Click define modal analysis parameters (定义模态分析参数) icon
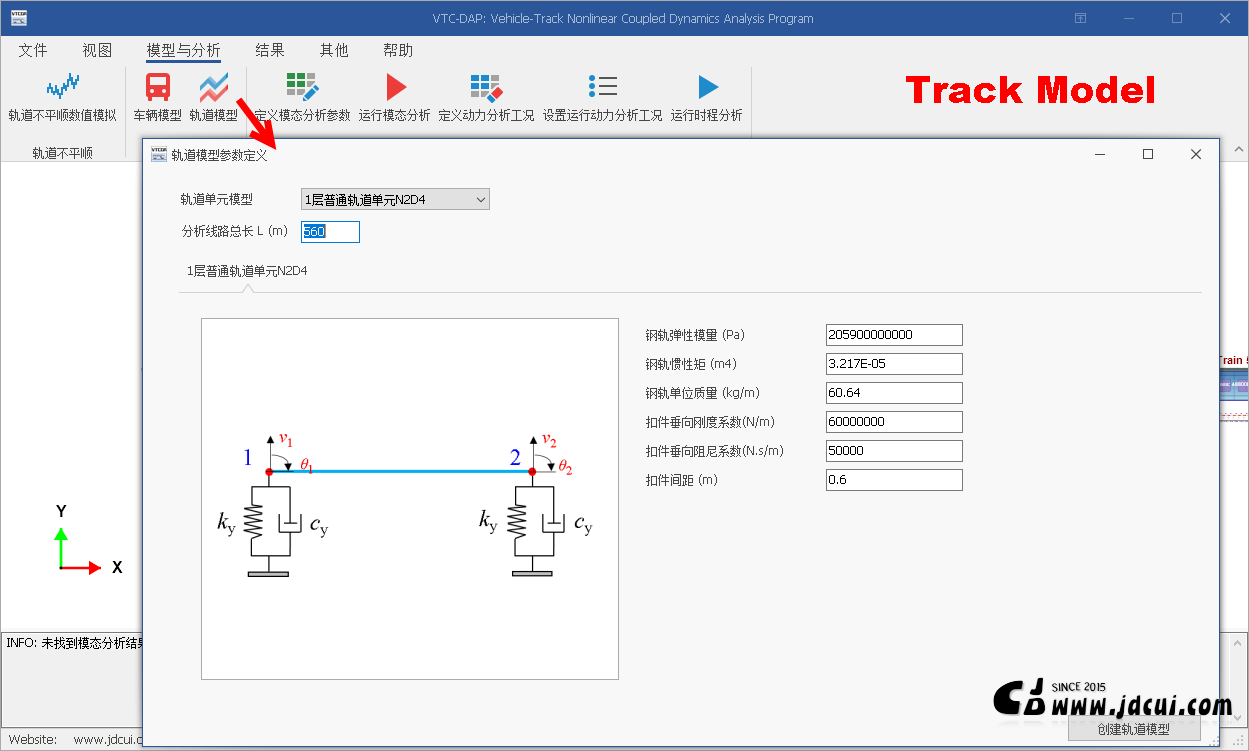 [x=302, y=88]
